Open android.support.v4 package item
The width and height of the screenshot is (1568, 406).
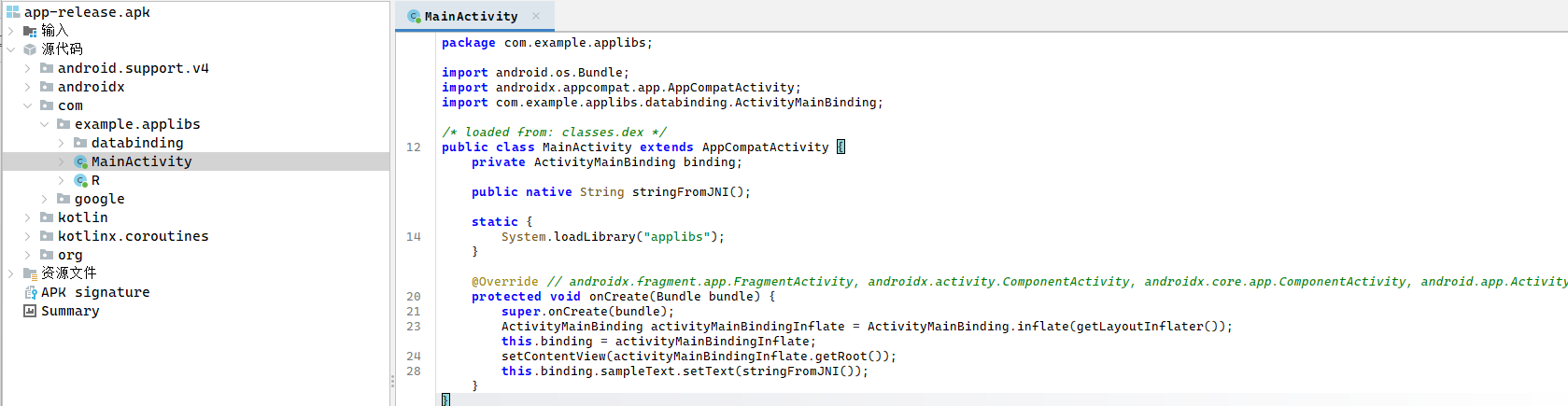(x=133, y=68)
